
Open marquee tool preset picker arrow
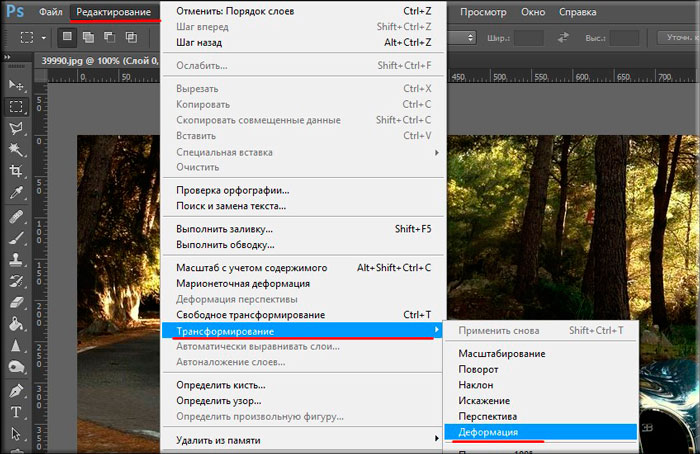pos(43,38)
